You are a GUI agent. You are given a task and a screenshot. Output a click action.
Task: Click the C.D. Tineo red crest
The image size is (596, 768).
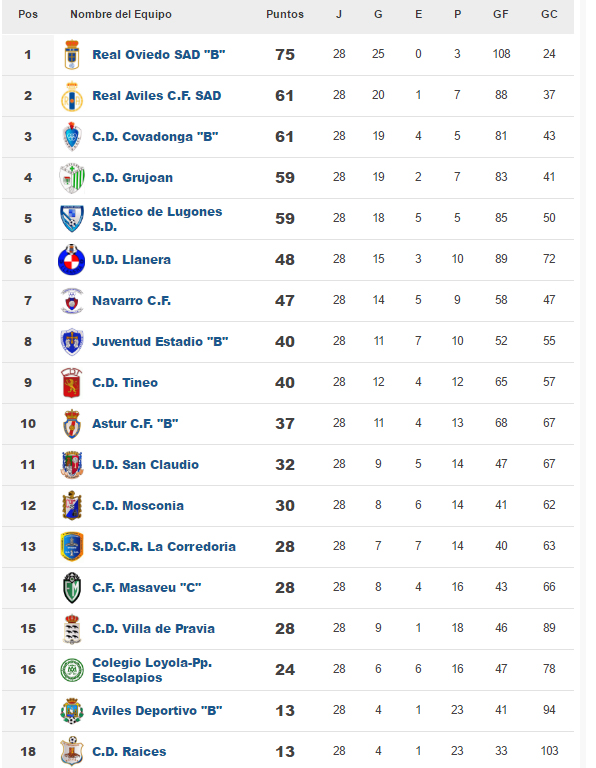pyautogui.click(x=72, y=383)
